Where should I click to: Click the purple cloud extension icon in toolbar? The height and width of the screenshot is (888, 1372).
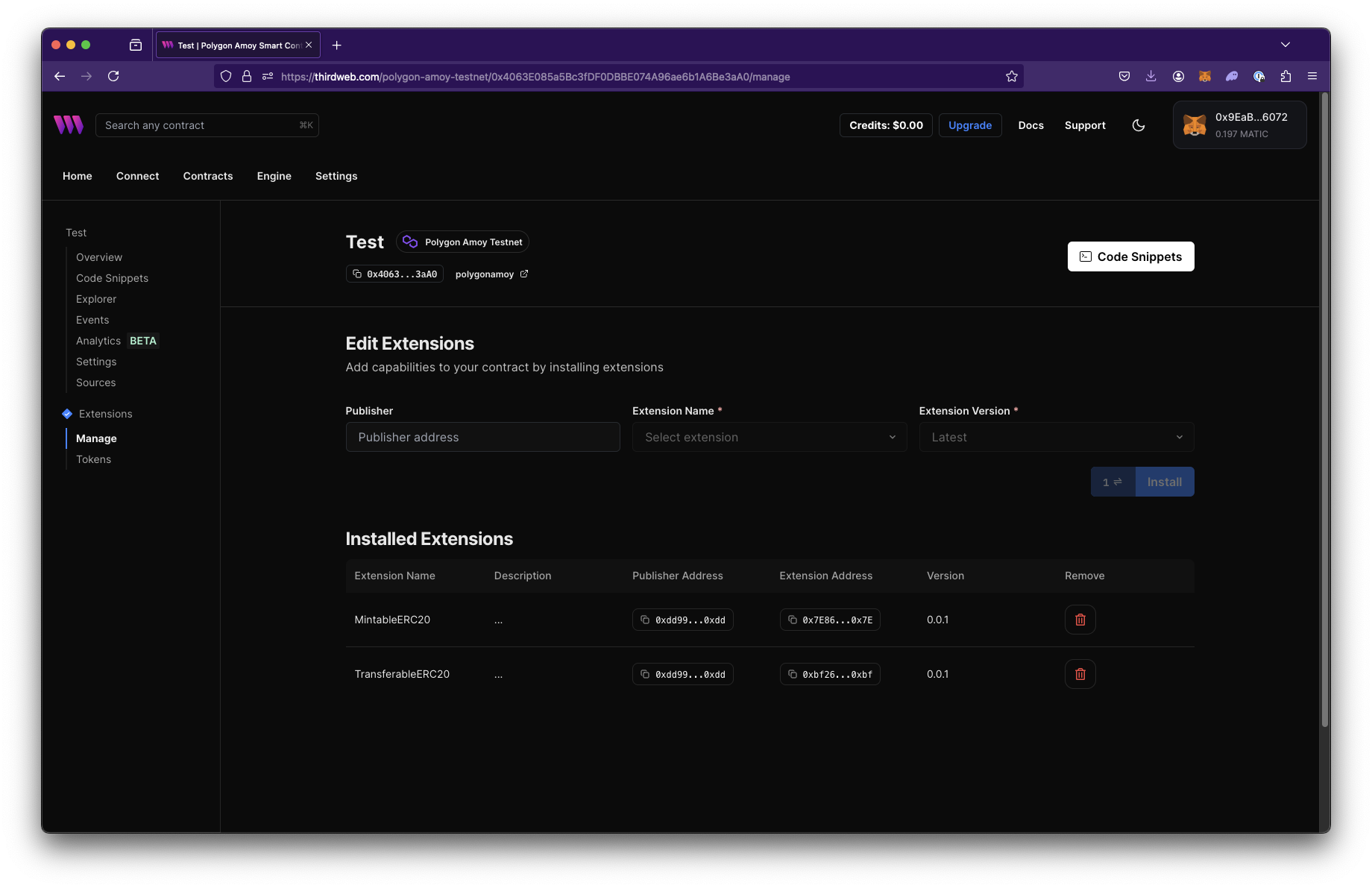1232,76
